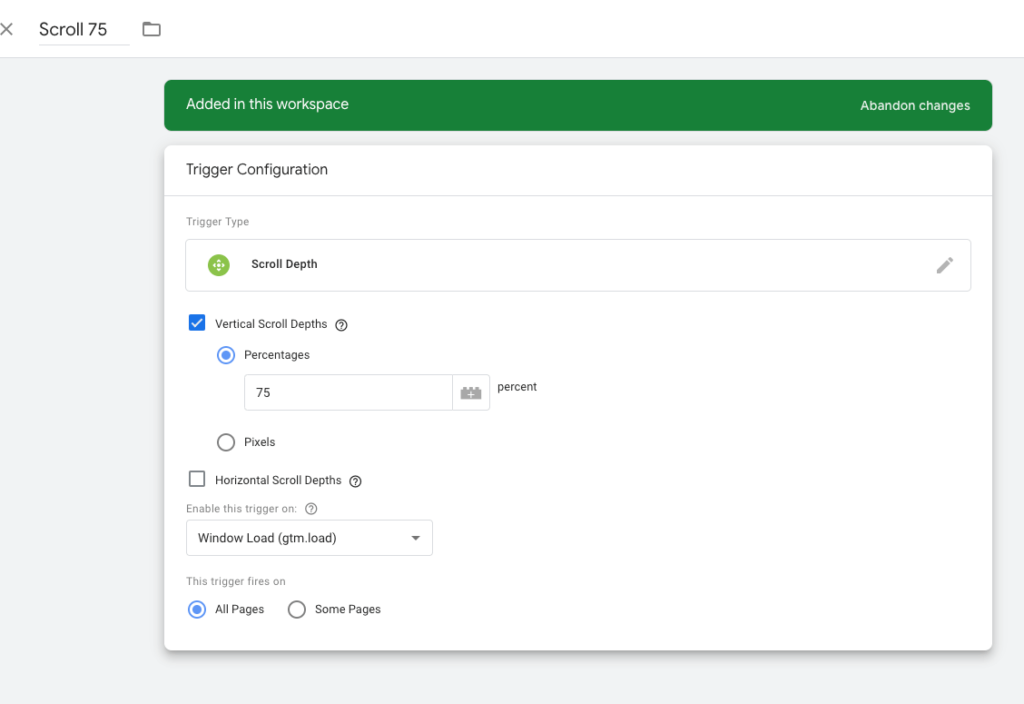Viewport: 1024px width, 704px height.
Task: Click the percentages input containing 75
Action: [348, 392]
